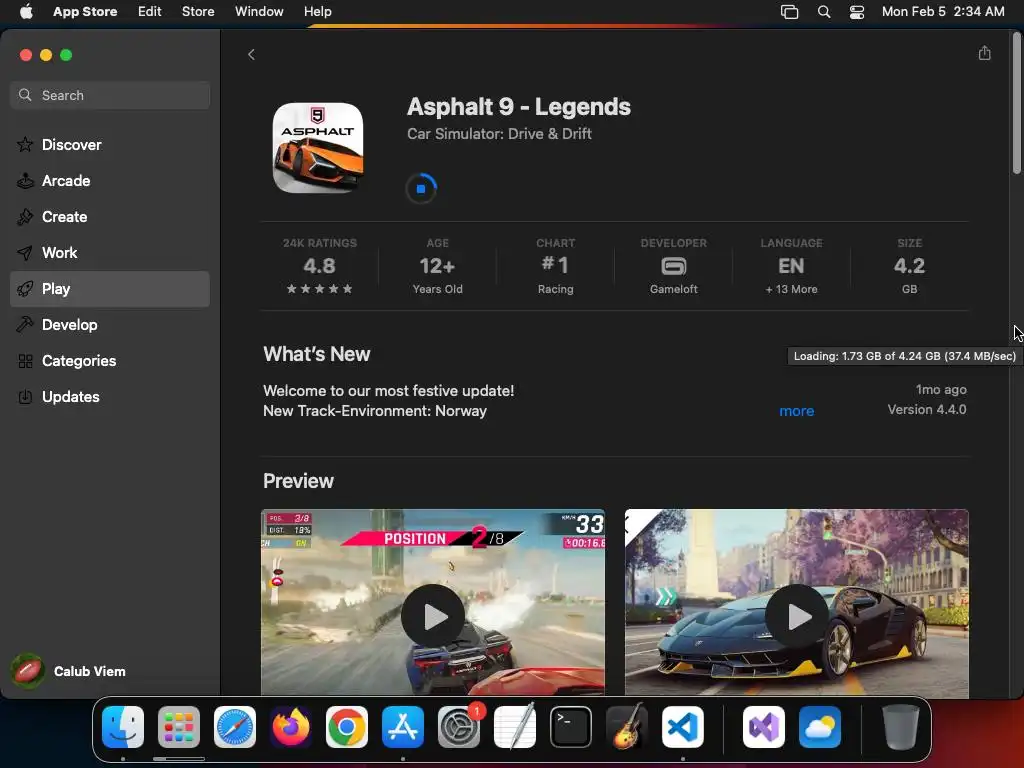This screenshot has width=1024, height=768.
Task: Click the Version 4.4.0 text
Action: (x=927, y=409)
